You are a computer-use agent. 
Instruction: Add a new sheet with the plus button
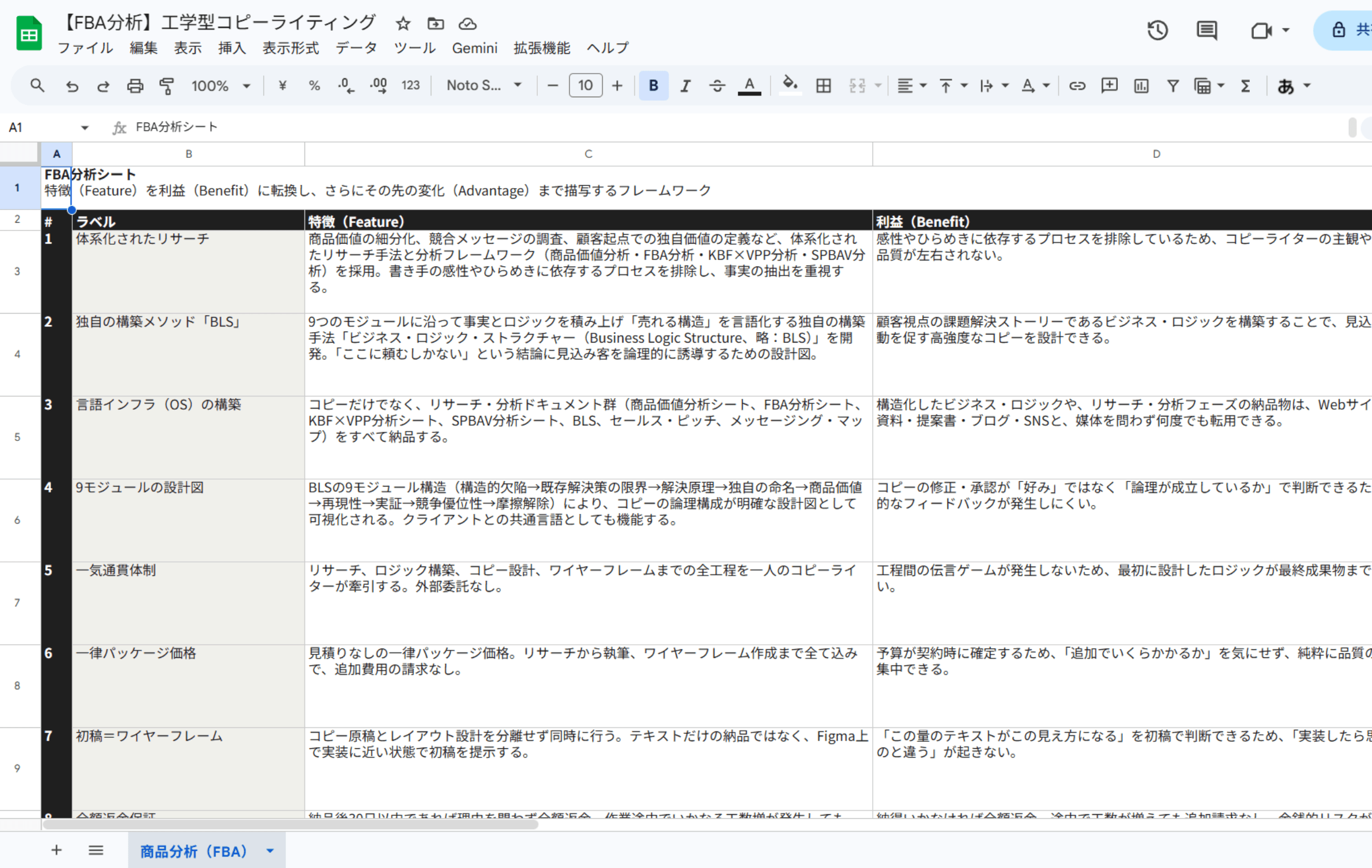[56, 850]
